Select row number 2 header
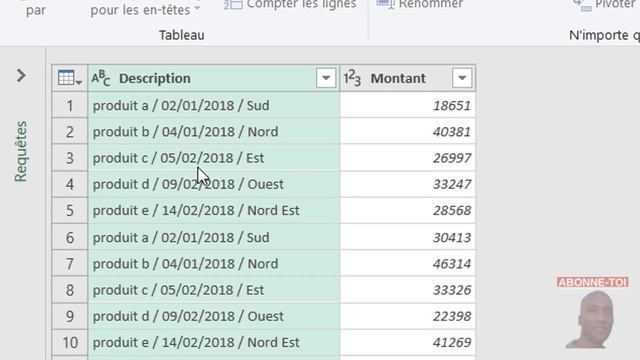Screen dimensions: 640x360 [70, 132]
